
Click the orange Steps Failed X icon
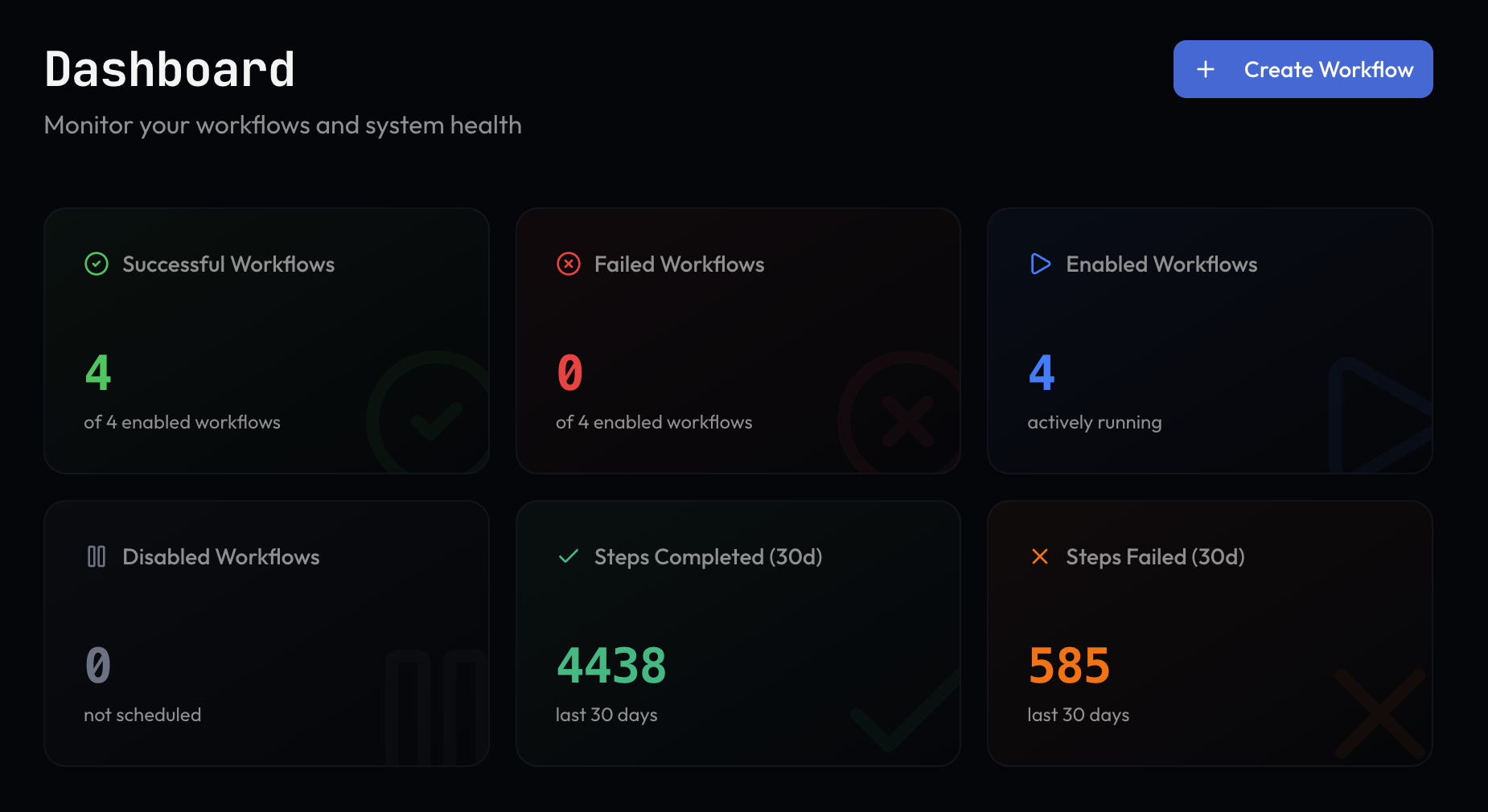(x=1040, y=556)
